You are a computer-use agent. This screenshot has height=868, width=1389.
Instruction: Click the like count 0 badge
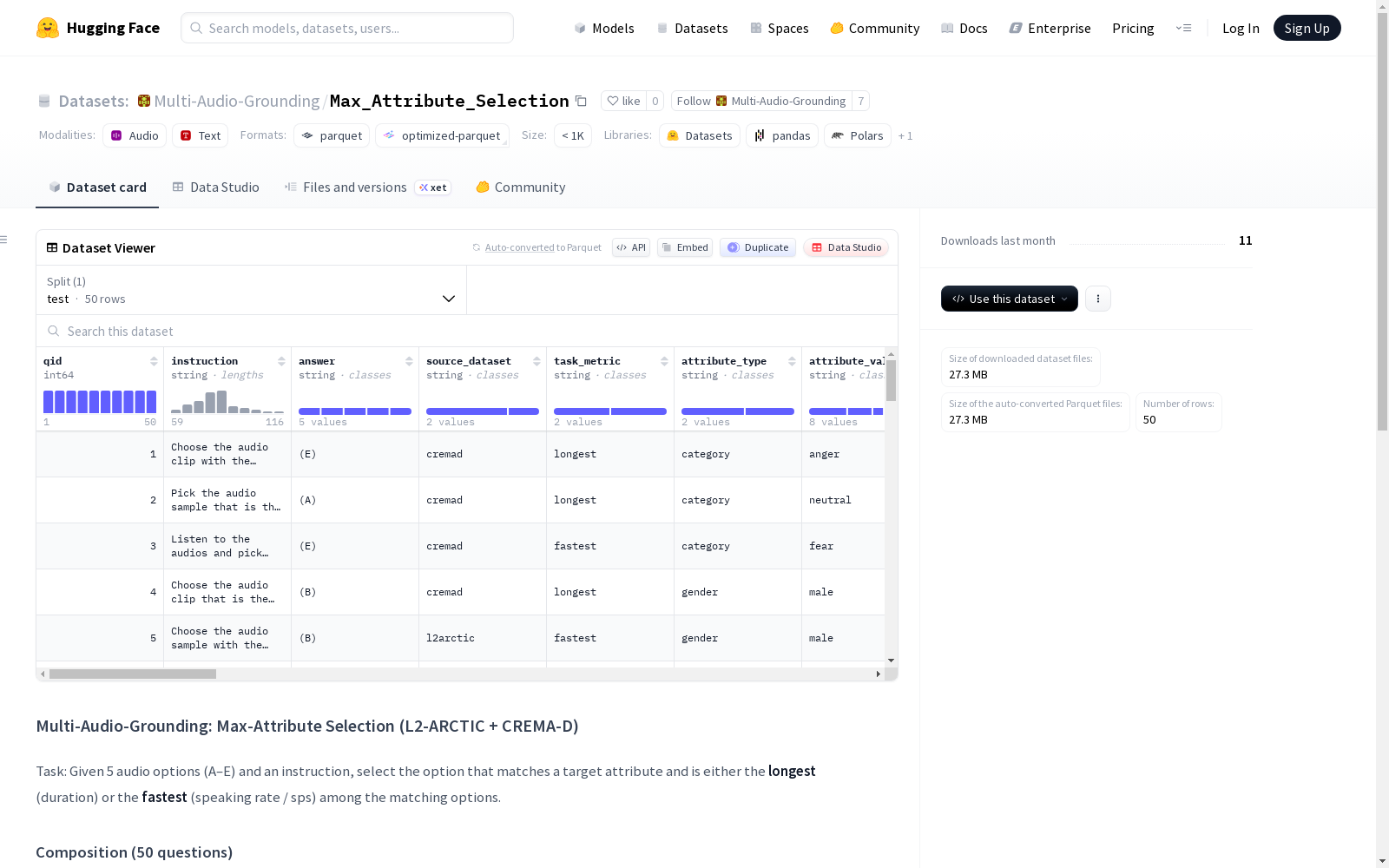(655, 102)
